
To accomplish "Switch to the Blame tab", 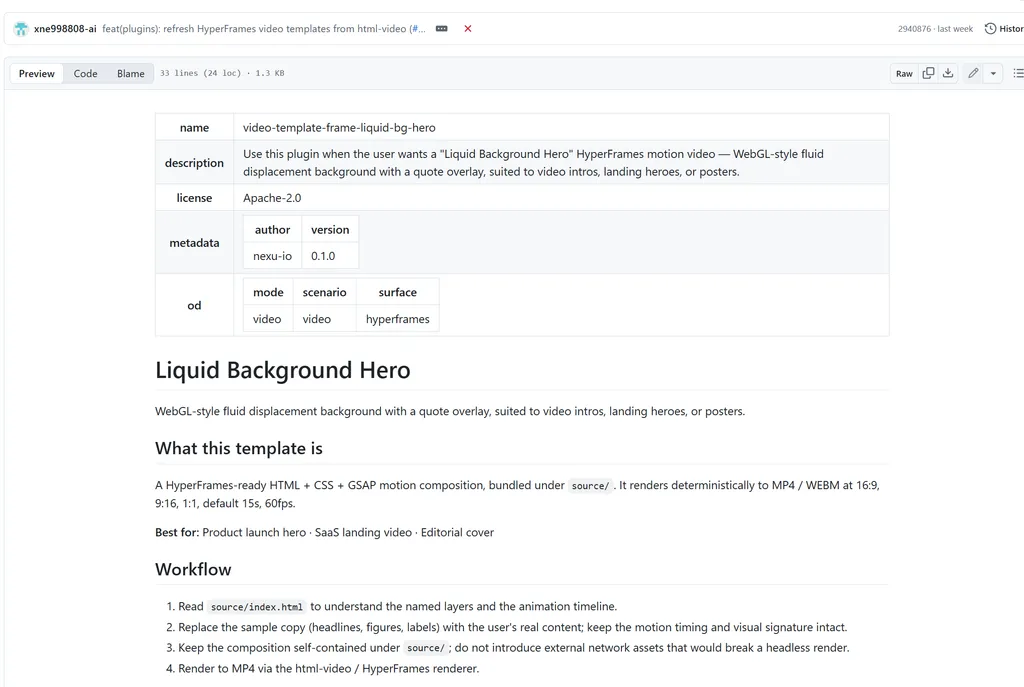I will pyautogui.click(x=131, y=74).
